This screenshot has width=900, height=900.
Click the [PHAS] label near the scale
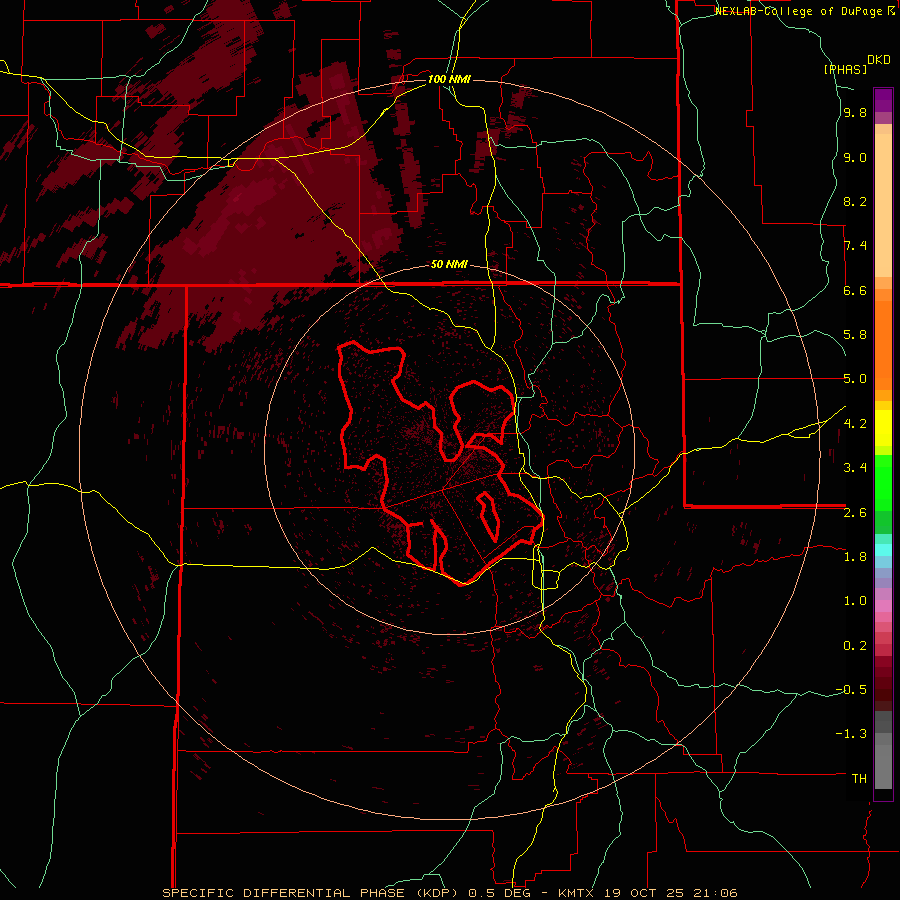click(x=845, y=69)
